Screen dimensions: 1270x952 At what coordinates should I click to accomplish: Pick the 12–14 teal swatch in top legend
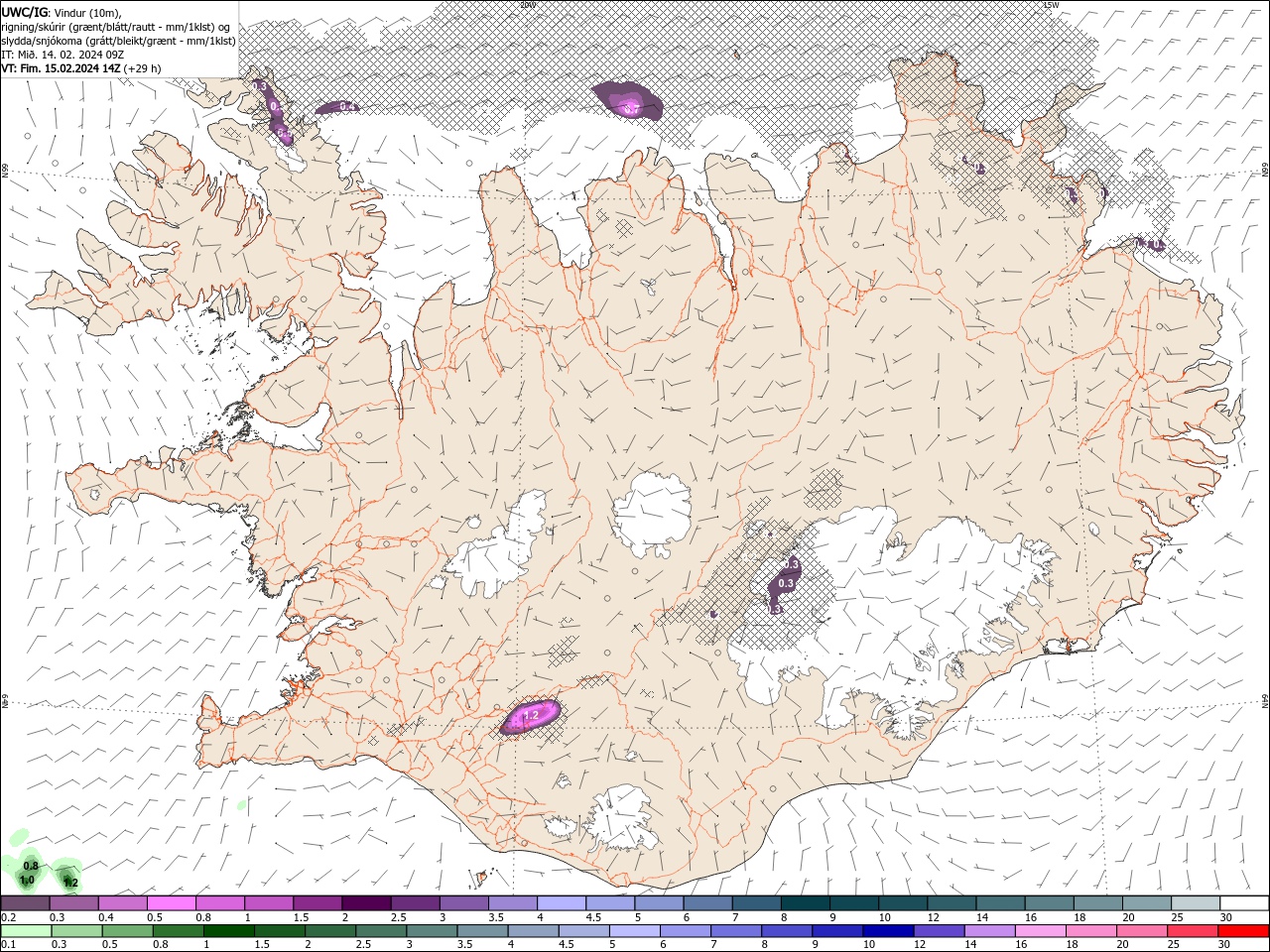pyautogui.click(x=950, y=903)
